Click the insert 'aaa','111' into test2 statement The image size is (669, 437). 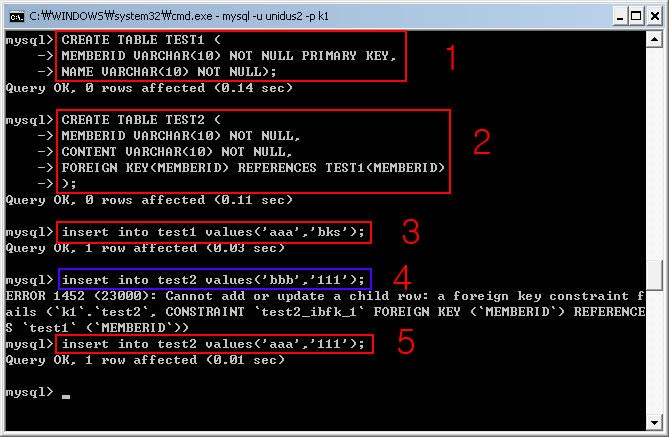213,344
